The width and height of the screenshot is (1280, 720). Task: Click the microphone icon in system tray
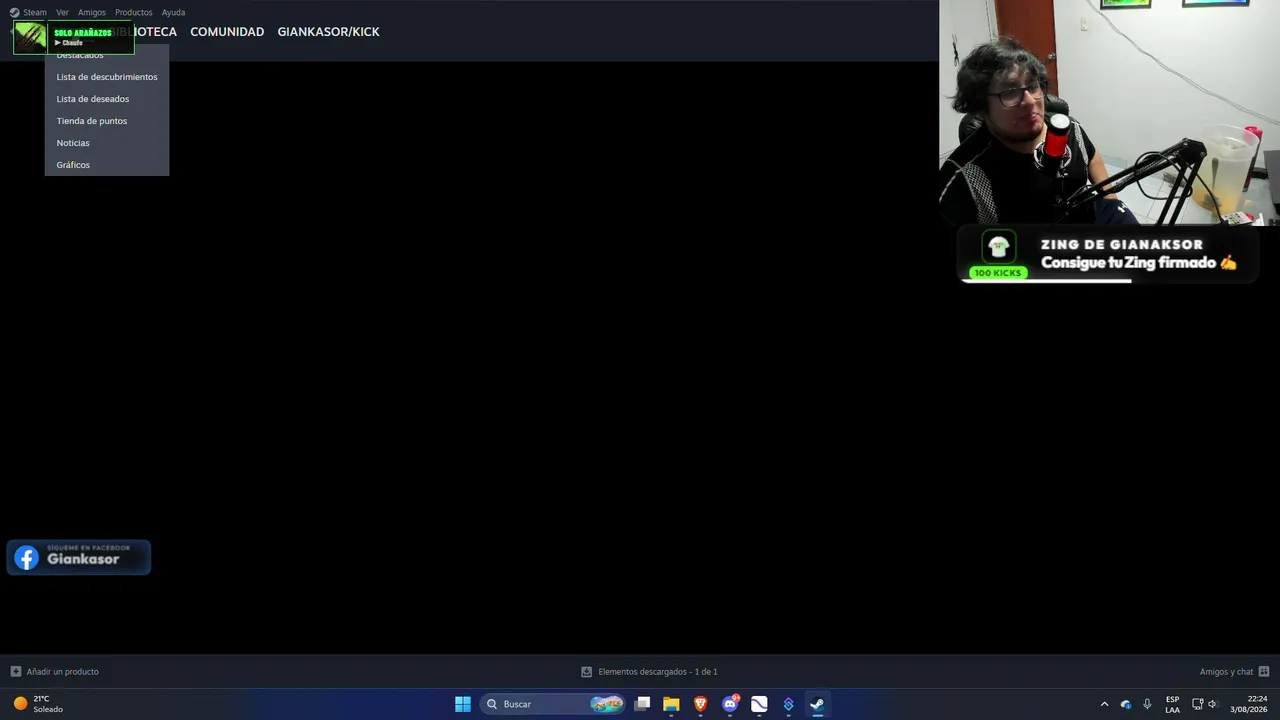(x=1147, y=704)
